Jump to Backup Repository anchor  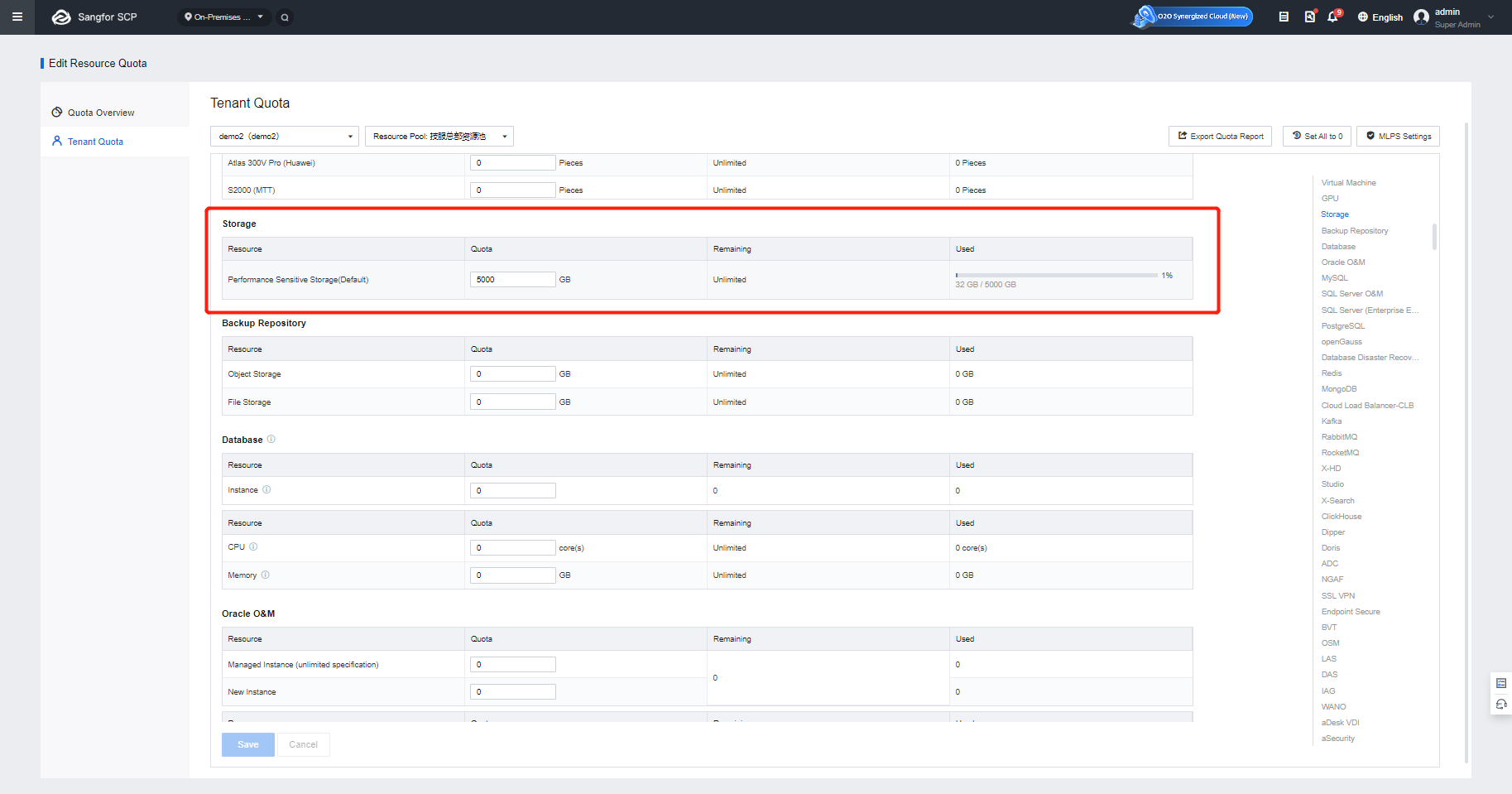[x=1355, y=231]
